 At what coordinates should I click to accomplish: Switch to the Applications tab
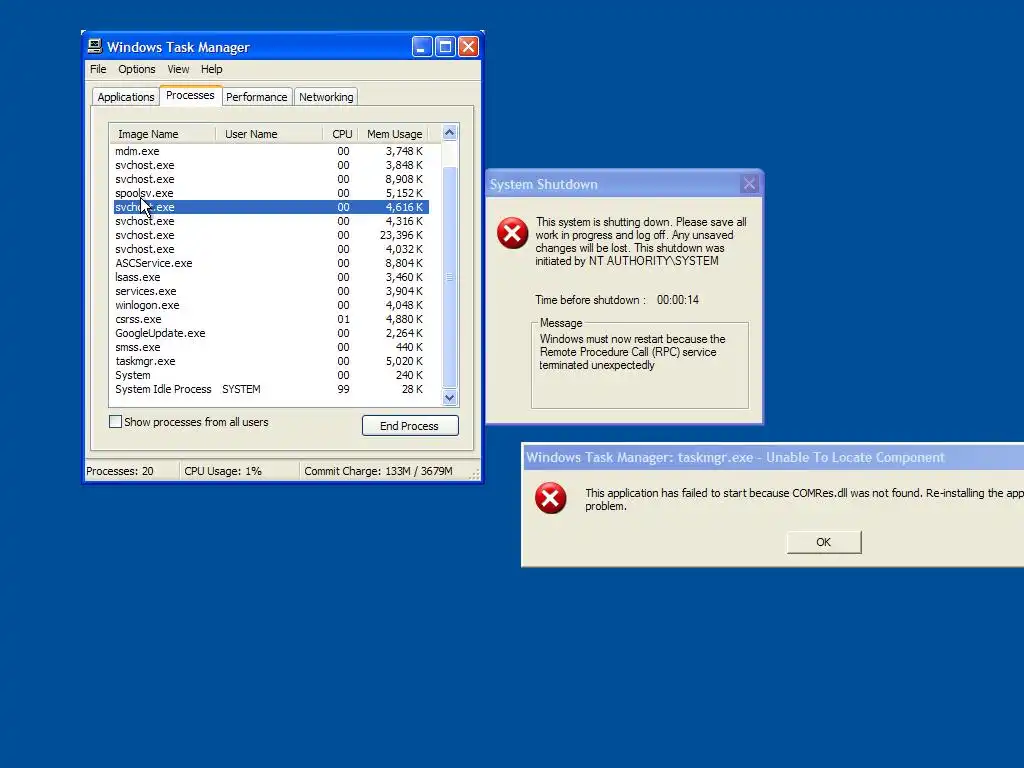125,97
